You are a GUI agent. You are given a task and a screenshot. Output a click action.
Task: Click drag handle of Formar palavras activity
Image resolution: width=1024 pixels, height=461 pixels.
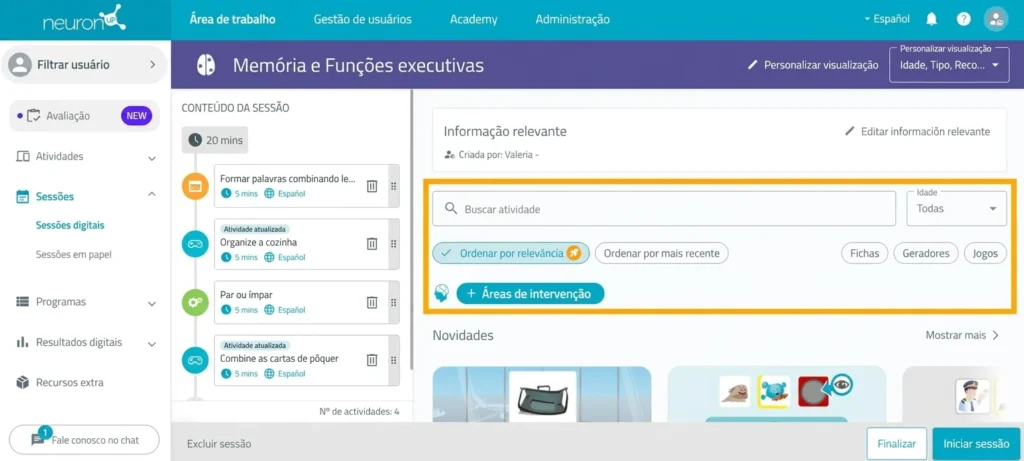[x=394, y=186]
